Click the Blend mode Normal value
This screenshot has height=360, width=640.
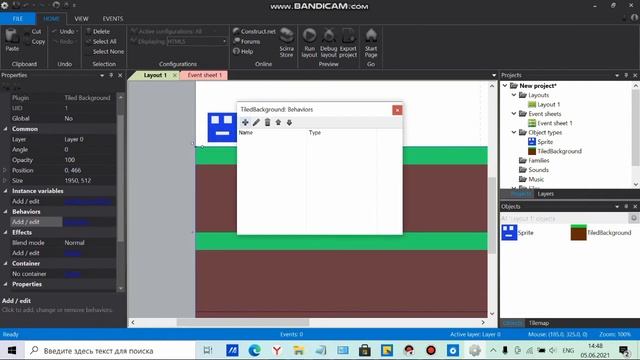[x=74, y=243]
